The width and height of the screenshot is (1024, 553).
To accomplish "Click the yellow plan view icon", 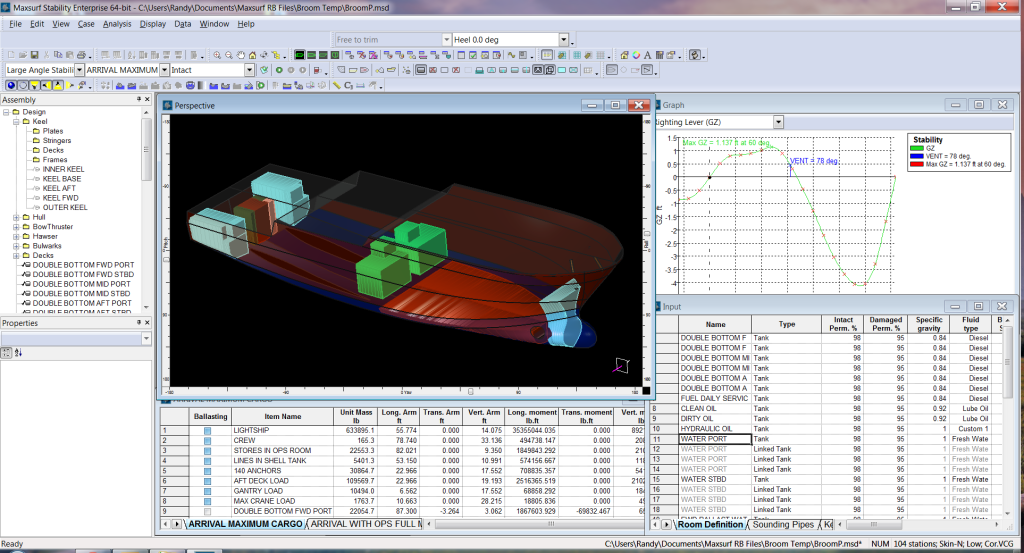I will [x=34, y=85].
